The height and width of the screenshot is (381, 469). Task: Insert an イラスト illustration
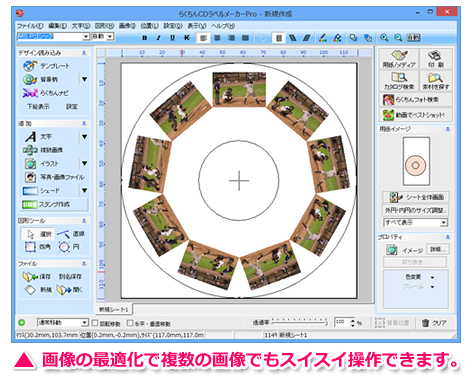click(x=41, y=164)
